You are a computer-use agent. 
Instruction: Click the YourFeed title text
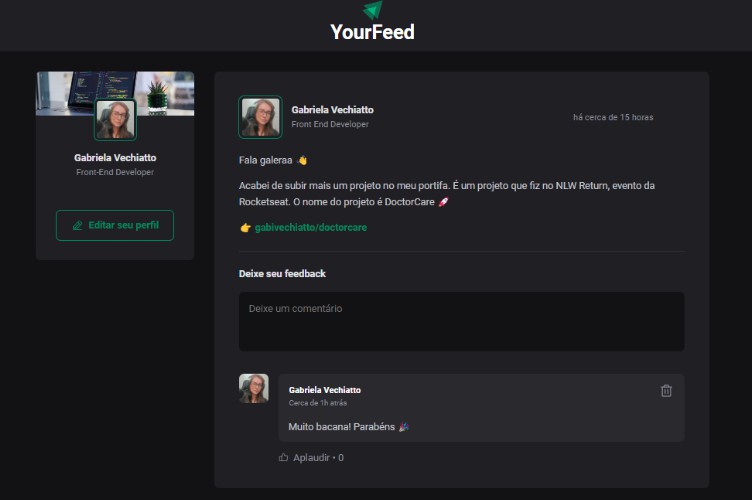373,32
